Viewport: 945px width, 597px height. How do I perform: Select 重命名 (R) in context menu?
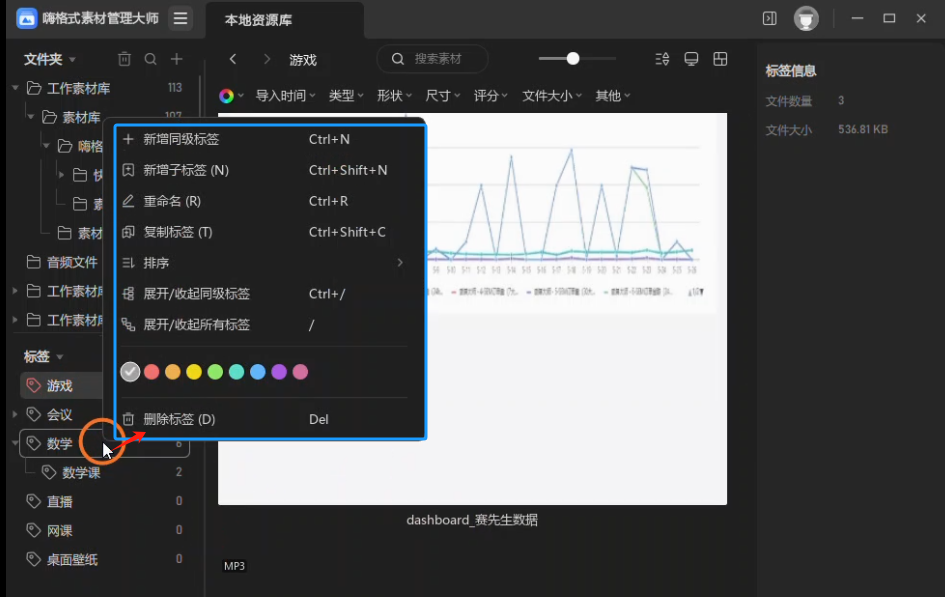click(x=263, y=201)
